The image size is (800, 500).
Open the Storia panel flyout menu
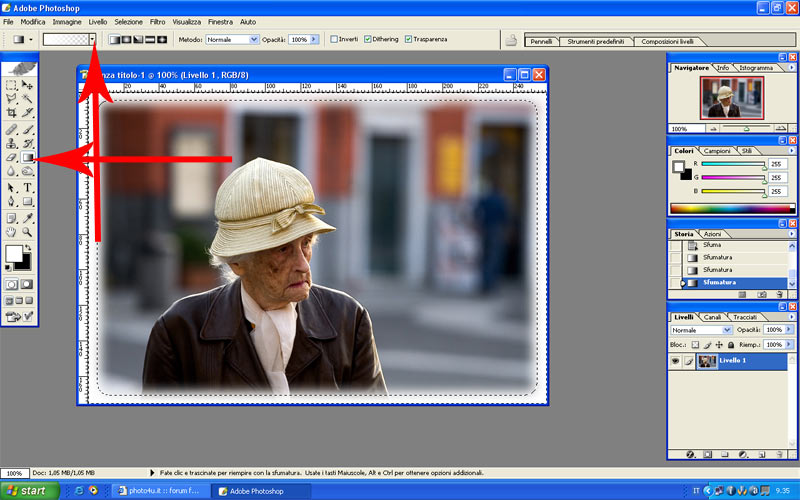[x=792, y=234]
